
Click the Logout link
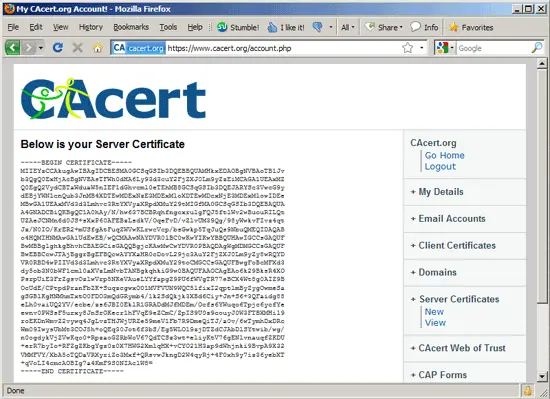(x=440, y=167)
